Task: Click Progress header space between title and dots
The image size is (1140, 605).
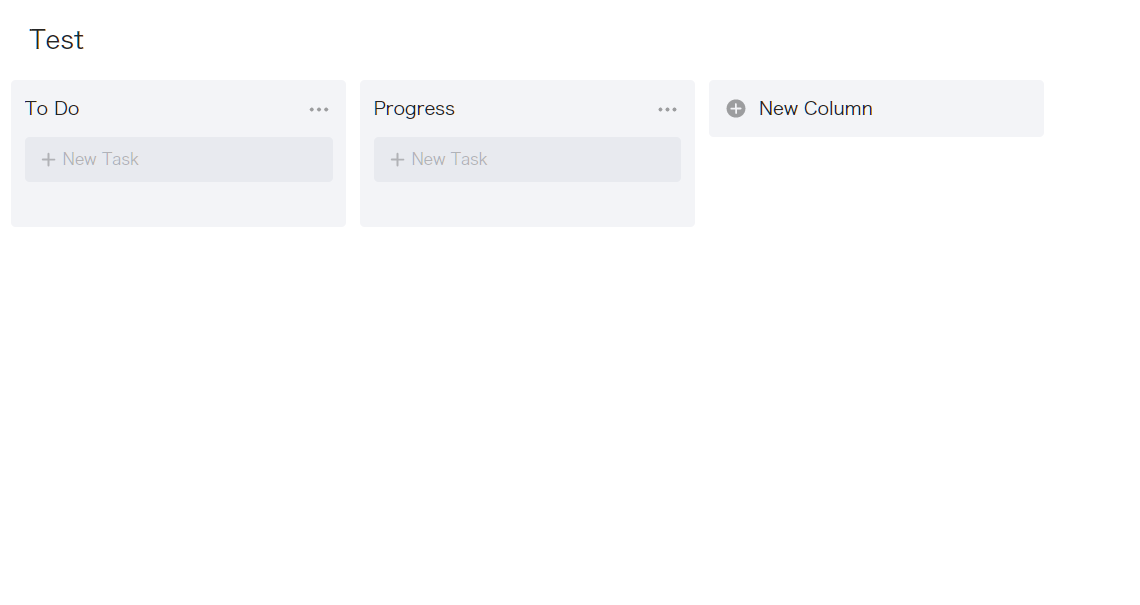Action: 556,108
